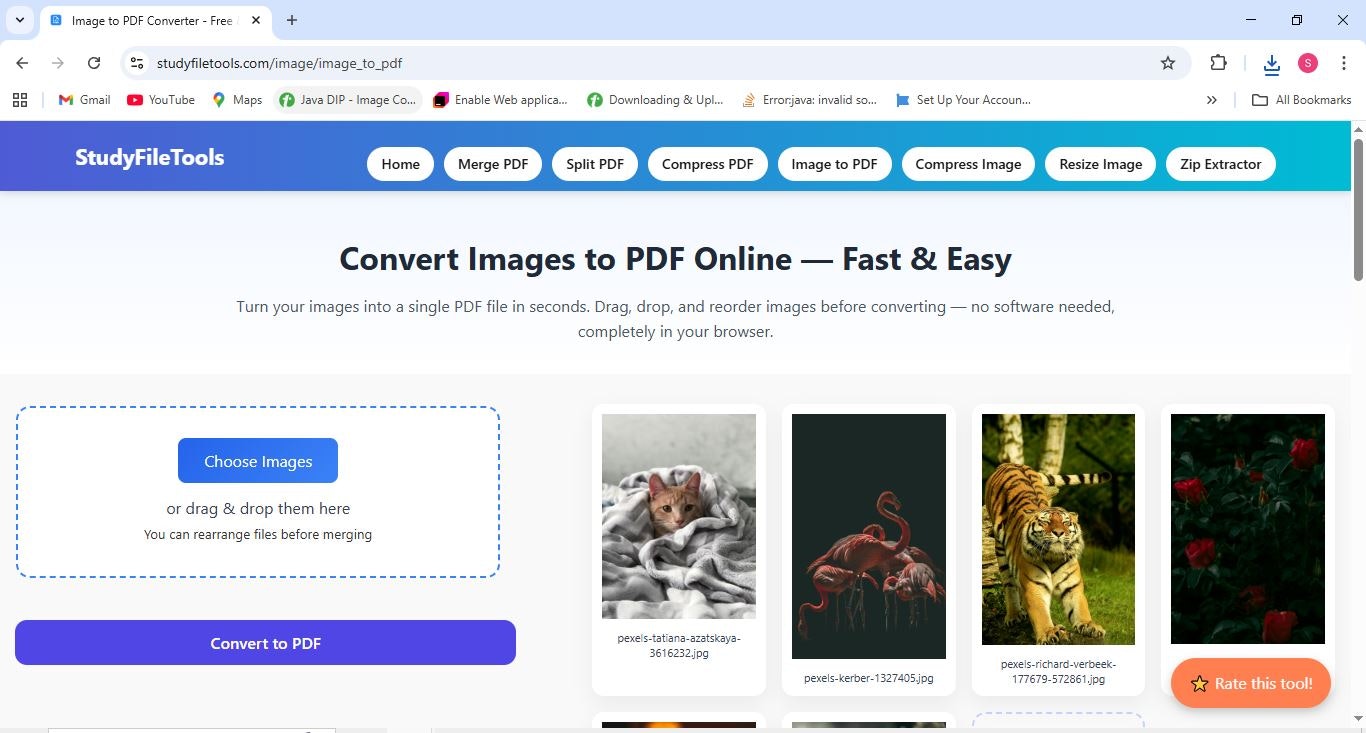The height and width of the screenshot is (733, 1366).
Task: Open the tab search dropdown arrow
Action: (x=19, y=19)
